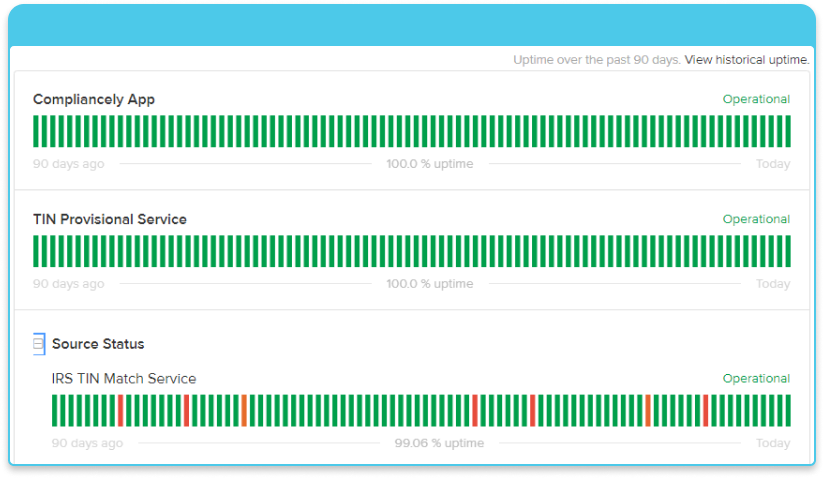Click the TIN Provisional Service component name

110,220
